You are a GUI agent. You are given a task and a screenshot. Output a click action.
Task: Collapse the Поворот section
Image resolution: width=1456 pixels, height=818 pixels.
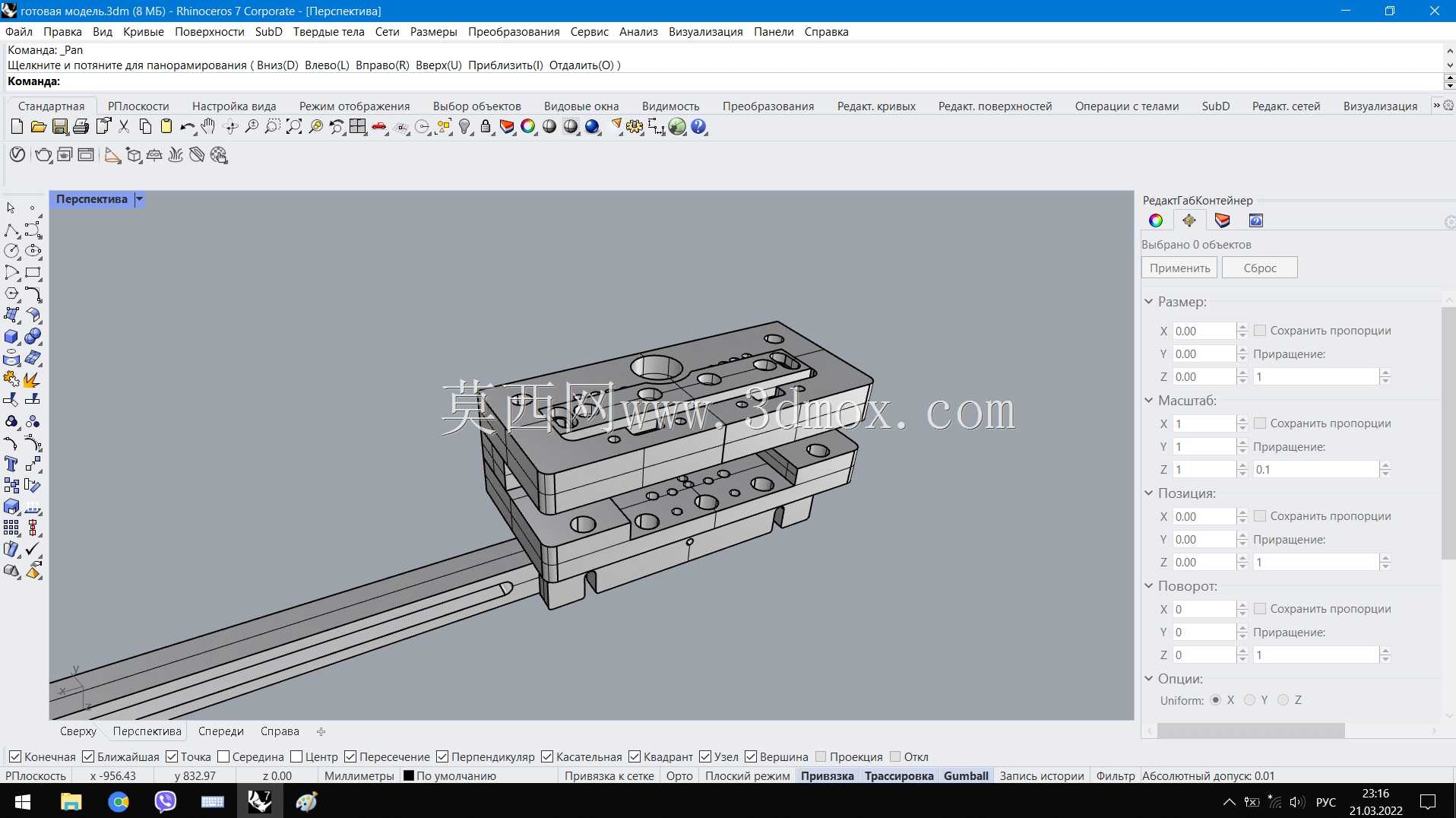click(1149, 586)
